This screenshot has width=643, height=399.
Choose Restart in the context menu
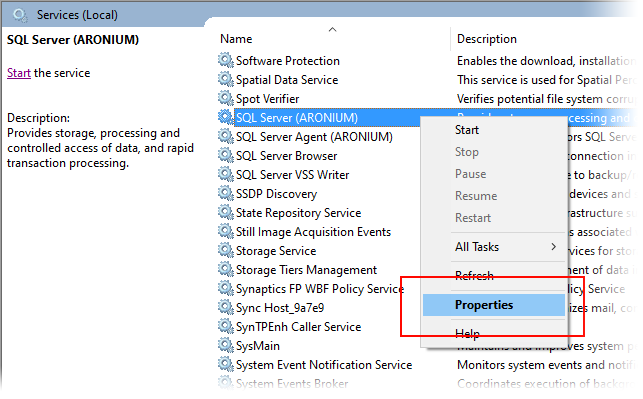tap(494, 218)
